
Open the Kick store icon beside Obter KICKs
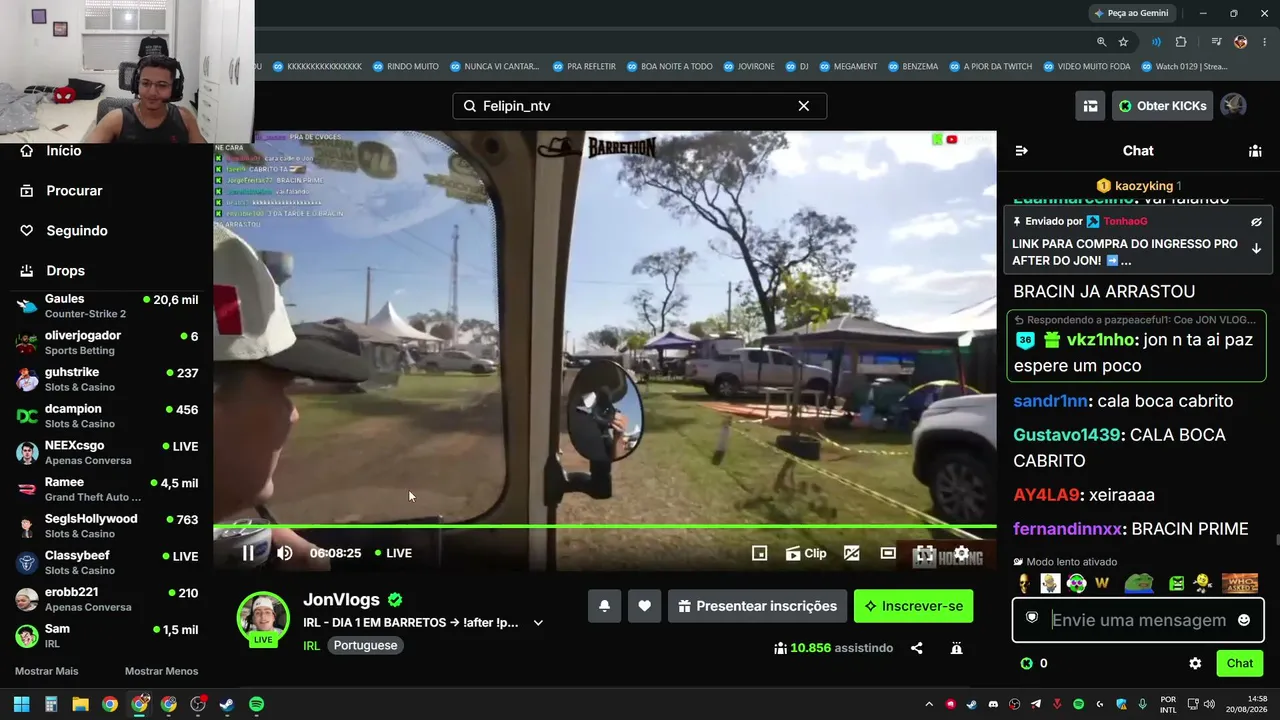(x=1091, y=106)
